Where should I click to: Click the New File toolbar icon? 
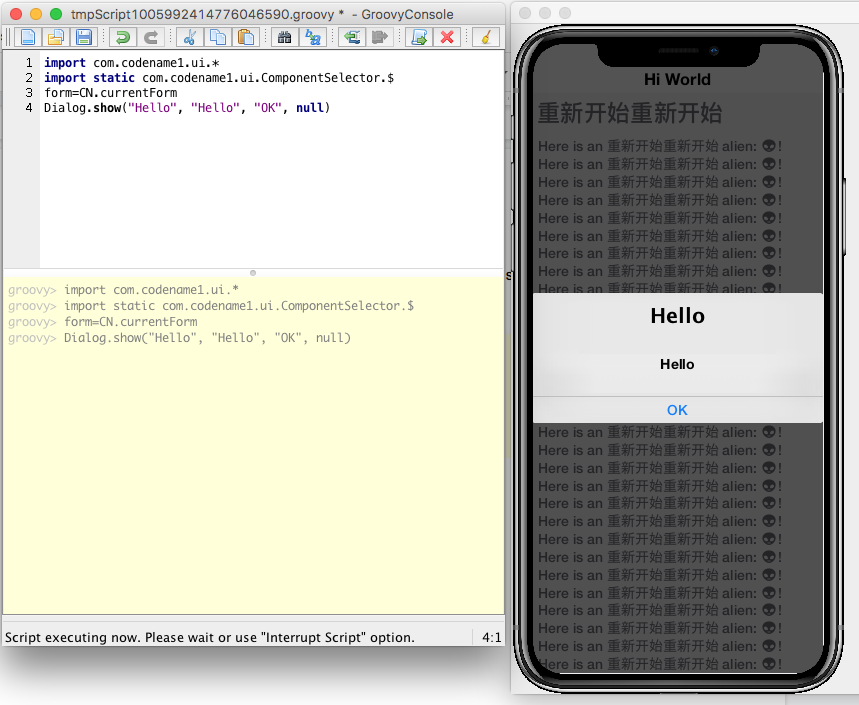28,38
